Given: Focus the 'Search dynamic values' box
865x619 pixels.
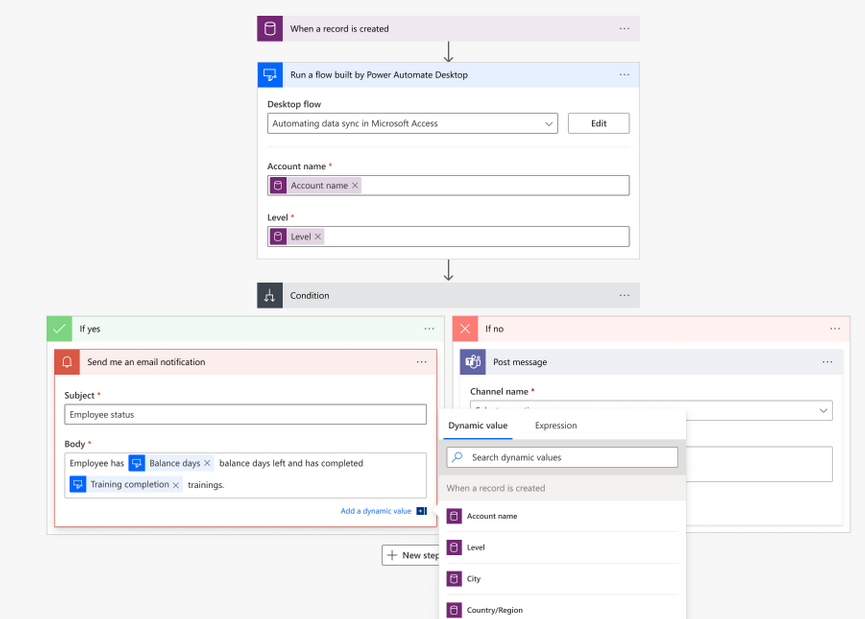Looking at the screenshot, I should 562,457.
